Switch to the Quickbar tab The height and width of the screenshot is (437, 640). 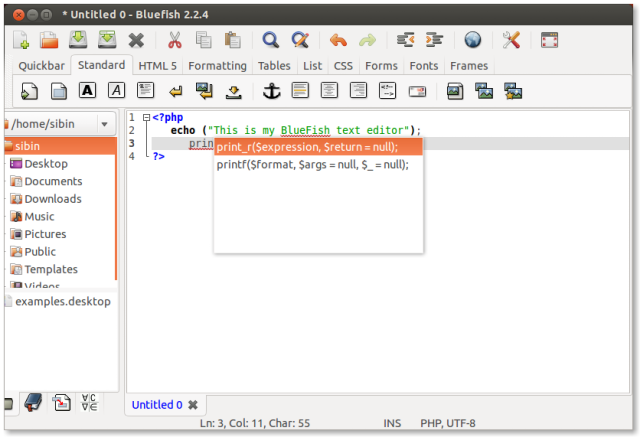click(x=42, y=66)
